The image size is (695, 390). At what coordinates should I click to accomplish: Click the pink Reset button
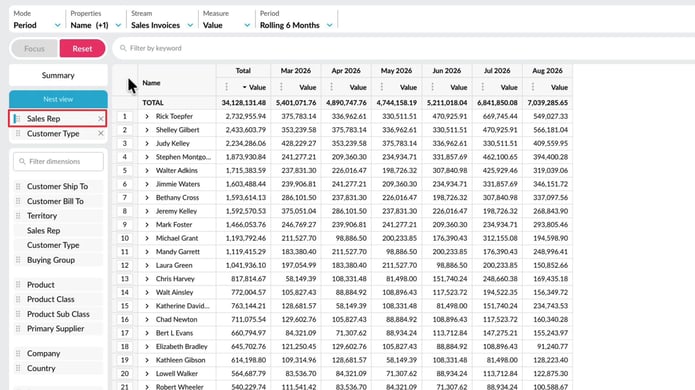pyautogui.click(x=82, y=48)
